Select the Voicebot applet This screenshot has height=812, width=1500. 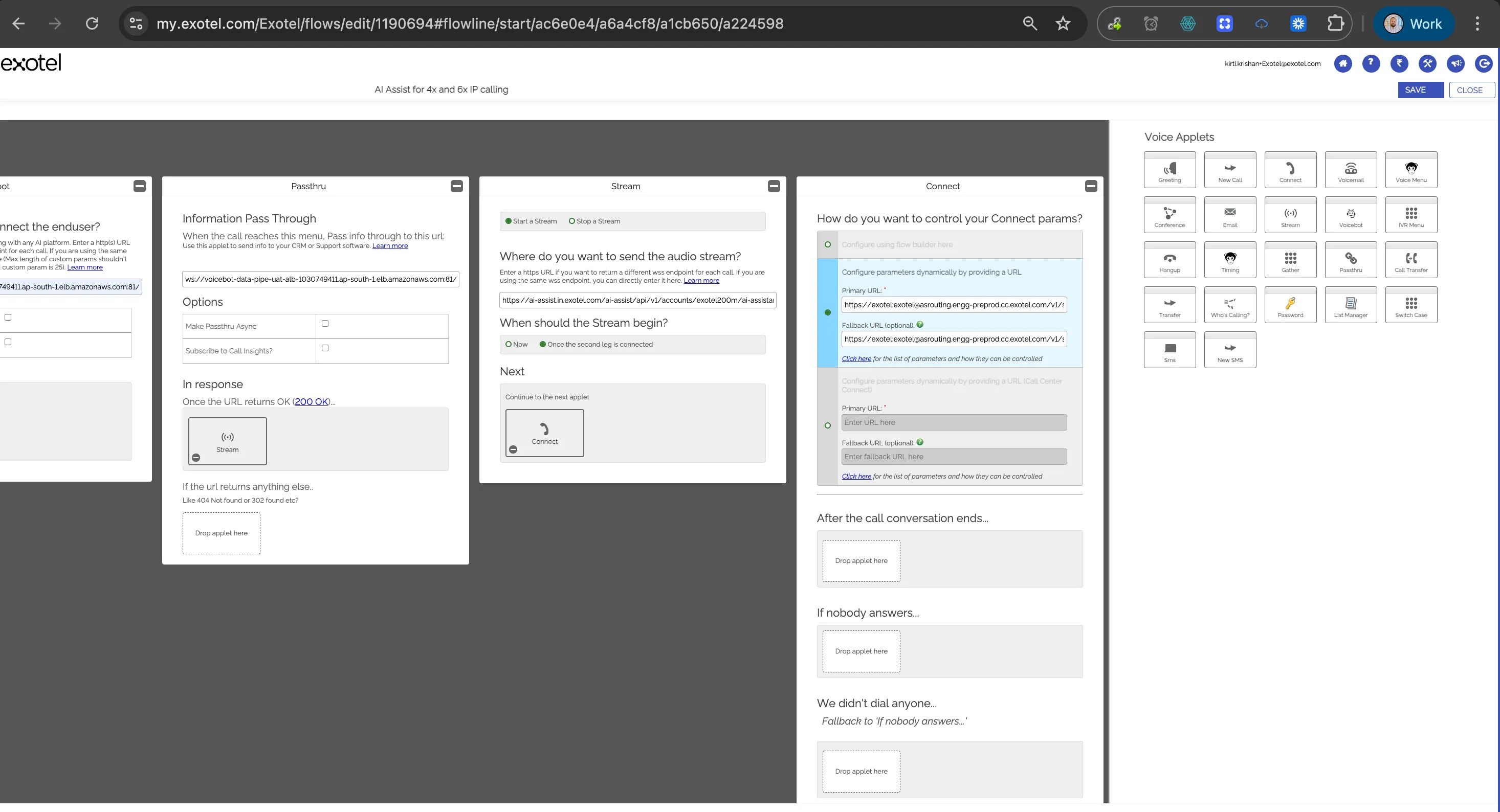[x=1350, y=215]
